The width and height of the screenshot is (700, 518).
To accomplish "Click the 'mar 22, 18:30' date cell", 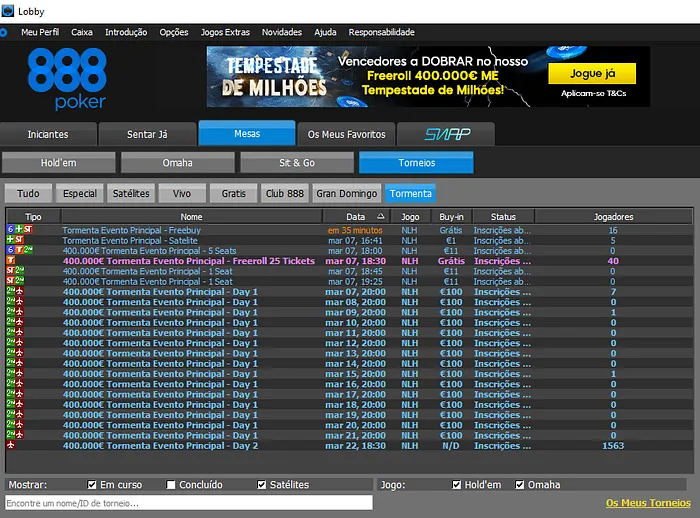I will point(355,446).
